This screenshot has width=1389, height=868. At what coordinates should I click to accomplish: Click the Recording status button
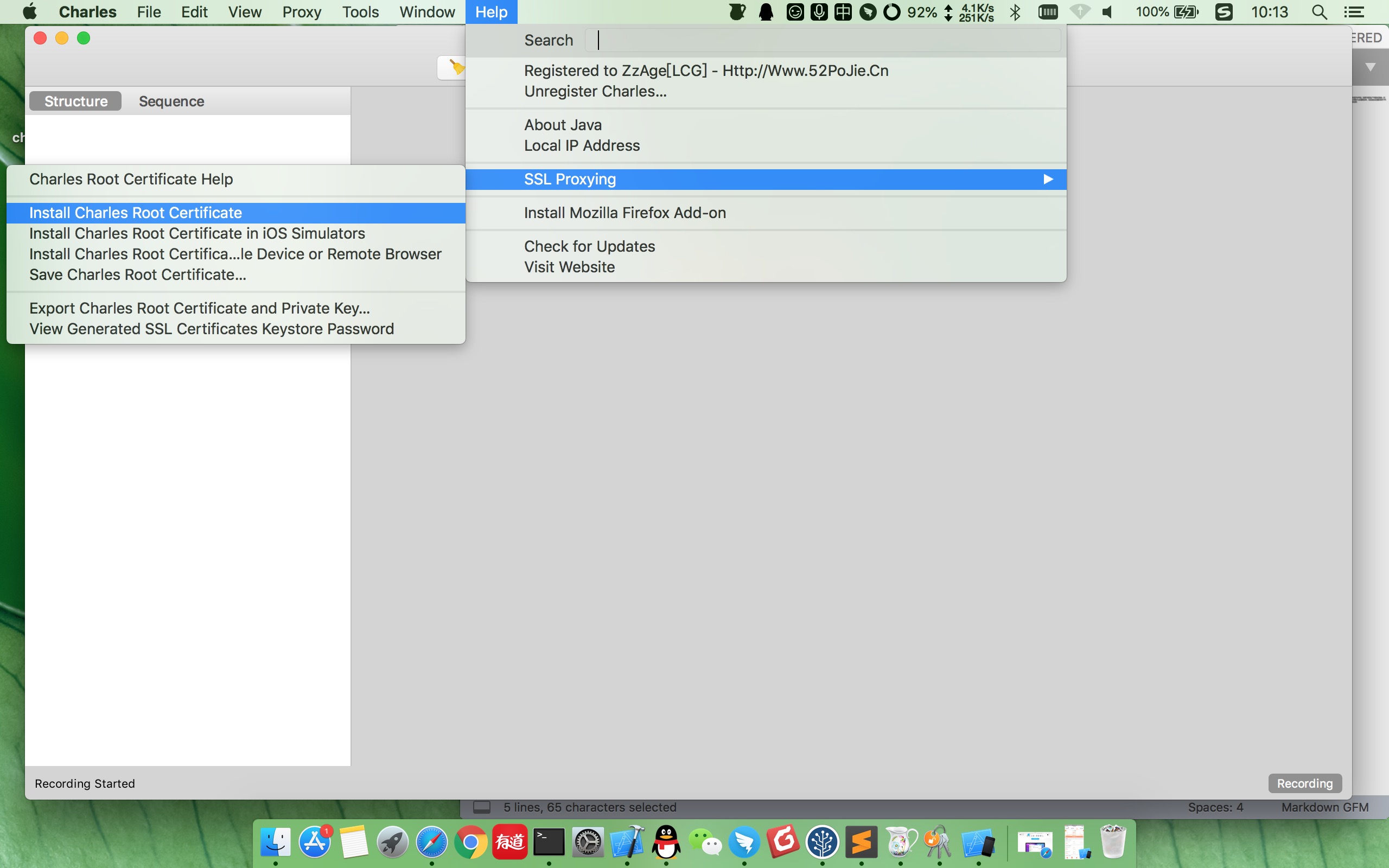coord(1304,783)
